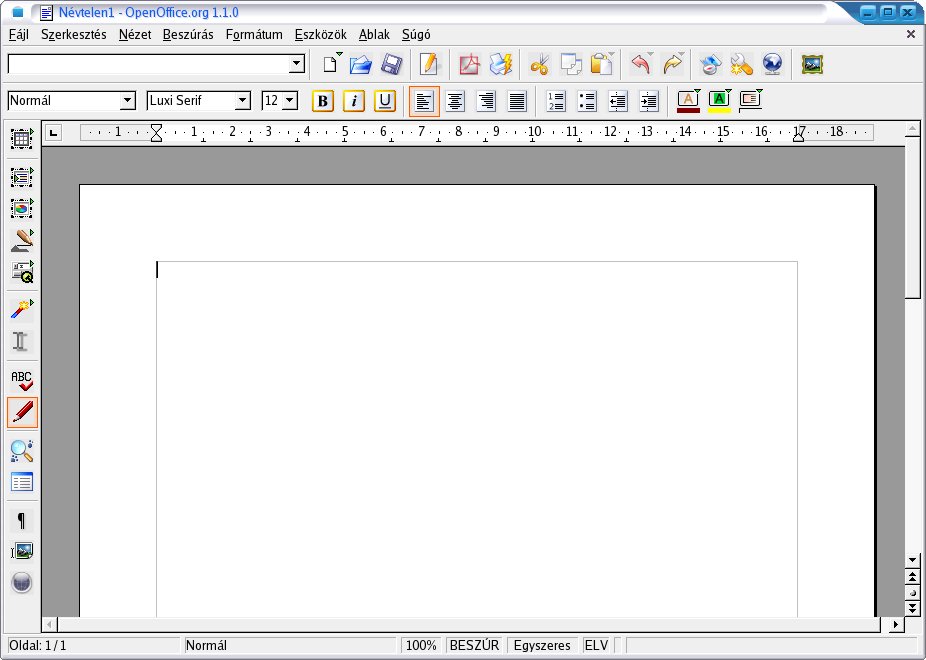
Task: Open the Navigator
Action: pos(710,64)
